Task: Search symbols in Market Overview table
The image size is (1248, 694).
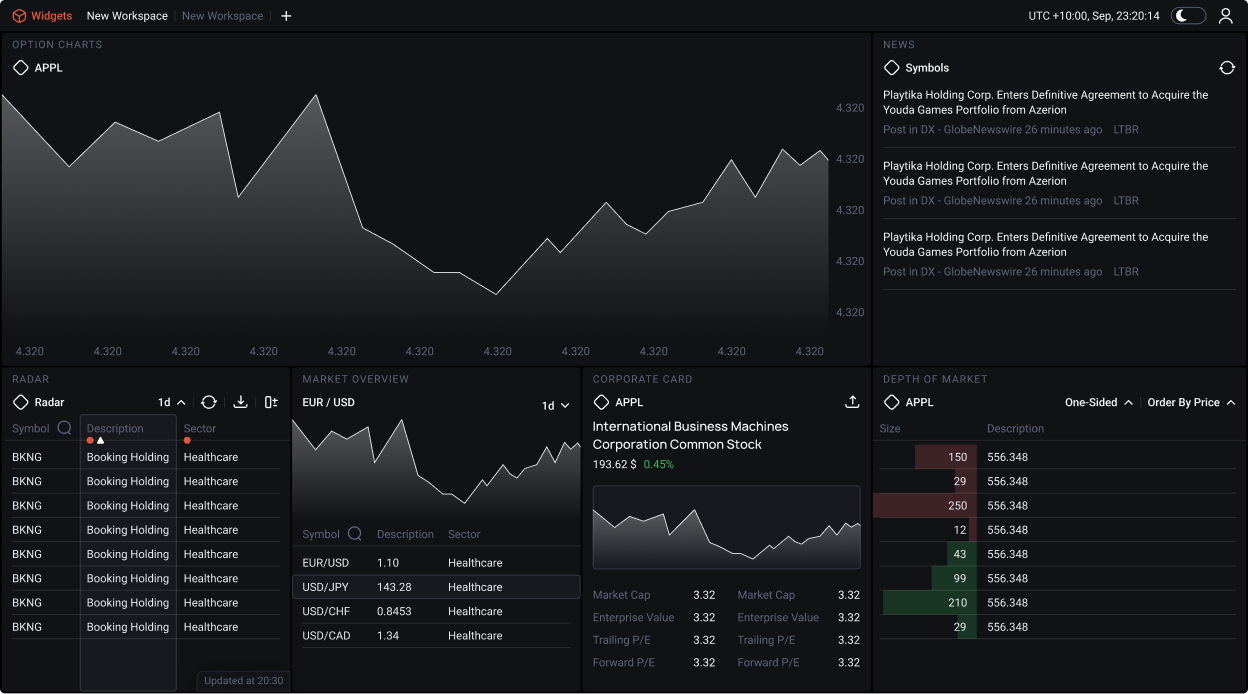Action: 354,534
